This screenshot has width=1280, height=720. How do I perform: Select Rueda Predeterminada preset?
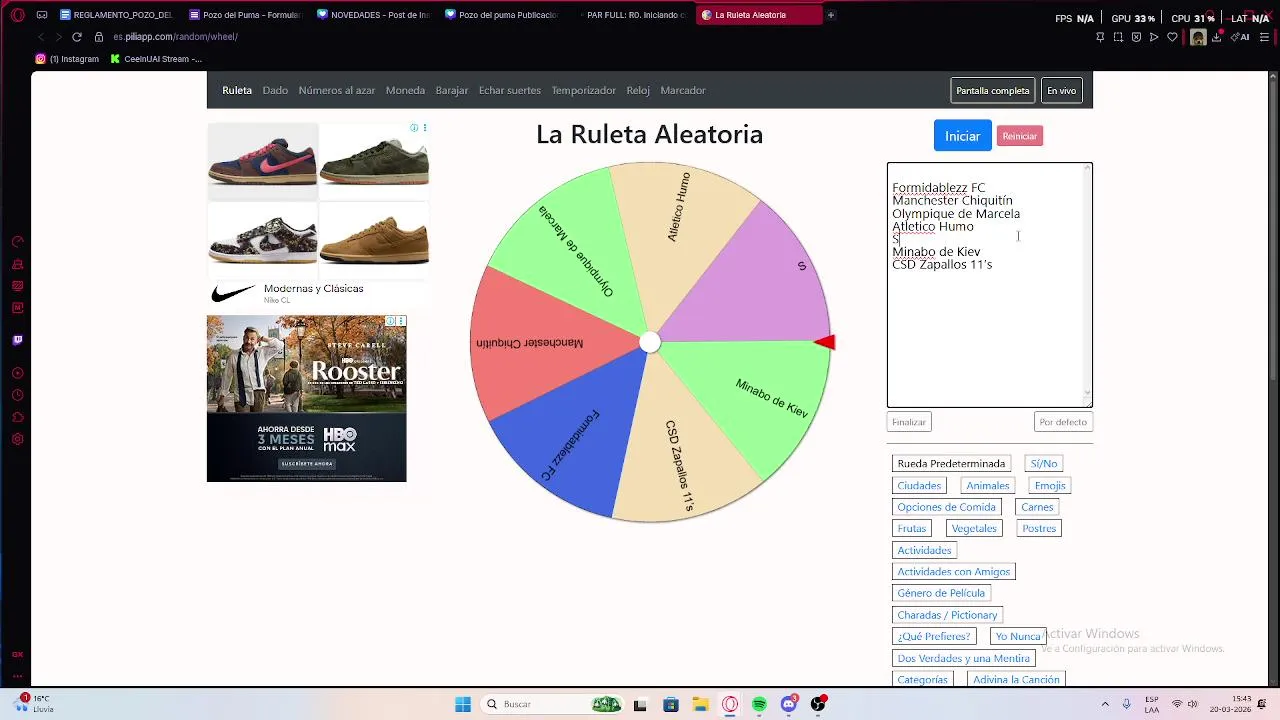tap(951, 464)
